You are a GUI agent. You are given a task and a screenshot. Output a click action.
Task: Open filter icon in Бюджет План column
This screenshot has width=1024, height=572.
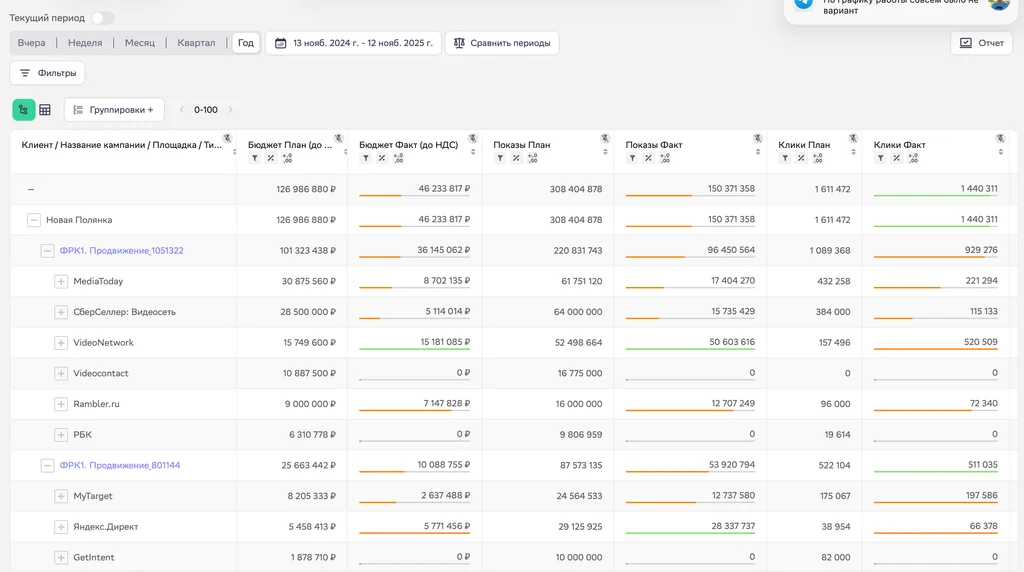[x=255, y=159]
